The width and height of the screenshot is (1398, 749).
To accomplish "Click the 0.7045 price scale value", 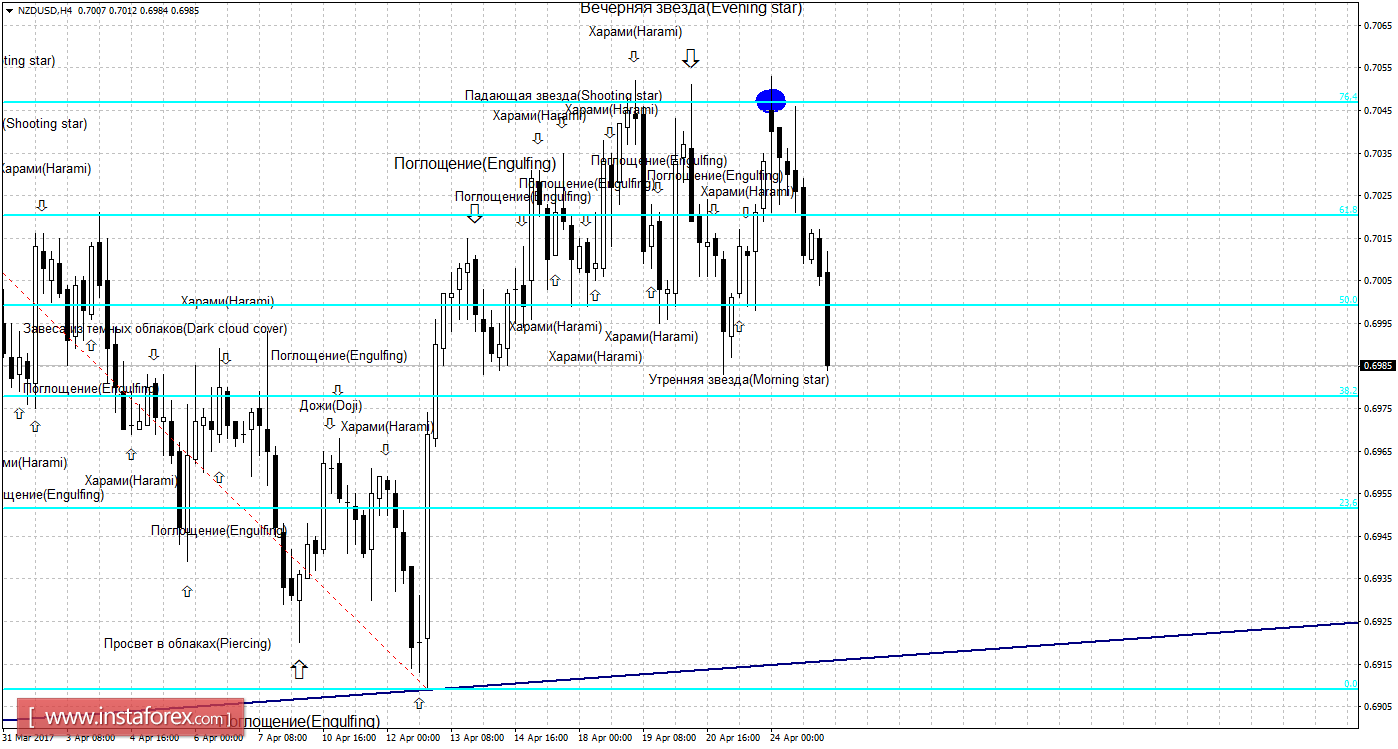I will pyautogui.click(x=1377, y=111).
